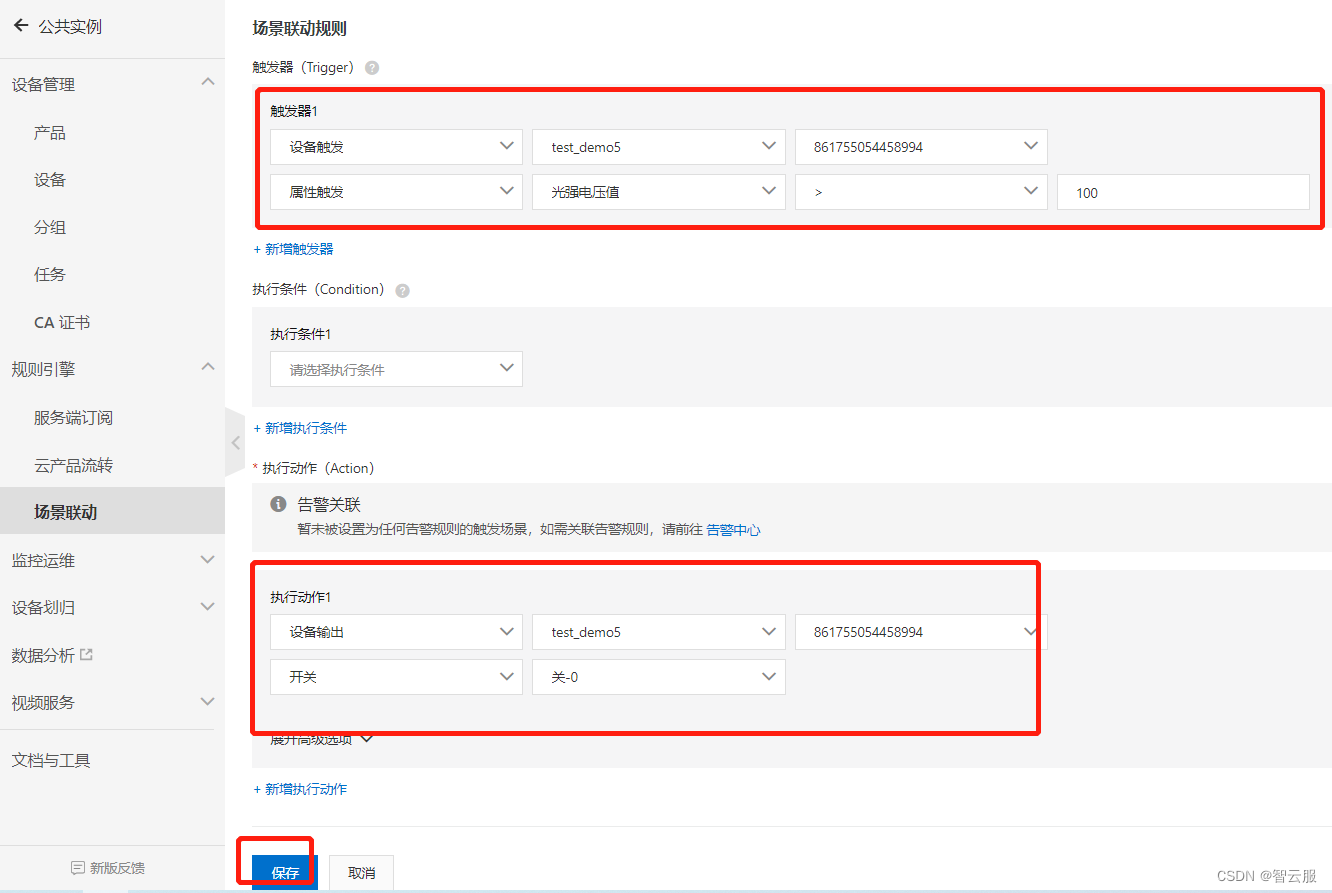The height and width of the screenshot is (893, 1332).
Task: Open action product dropdown showing test_demo5
Action: coord(658,632)
